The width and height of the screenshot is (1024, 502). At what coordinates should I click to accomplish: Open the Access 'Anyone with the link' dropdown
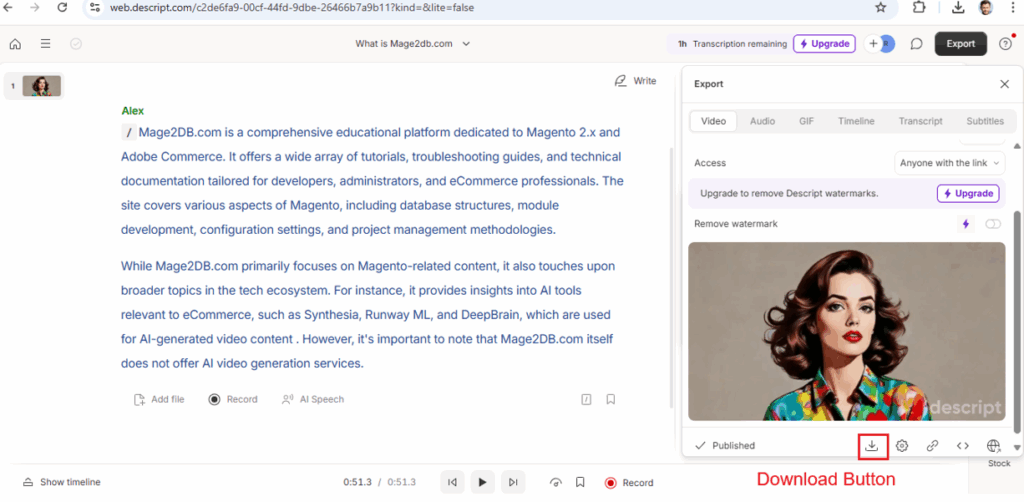point(950,163)
